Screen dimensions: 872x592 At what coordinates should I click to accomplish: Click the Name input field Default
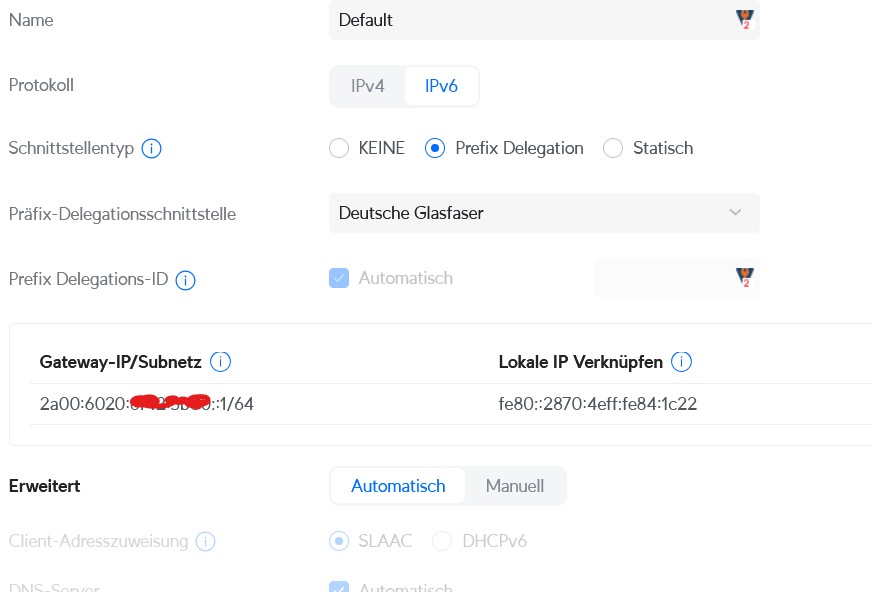click(x=544, y=20)
